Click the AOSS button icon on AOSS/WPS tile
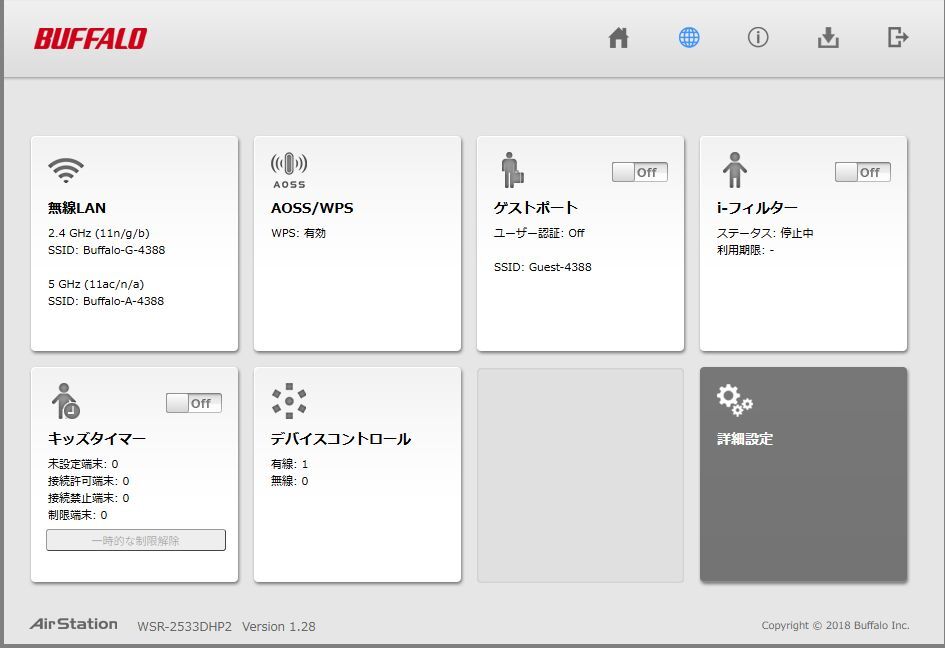This screenshot has height=648, width=945. [x=289, y=163]
